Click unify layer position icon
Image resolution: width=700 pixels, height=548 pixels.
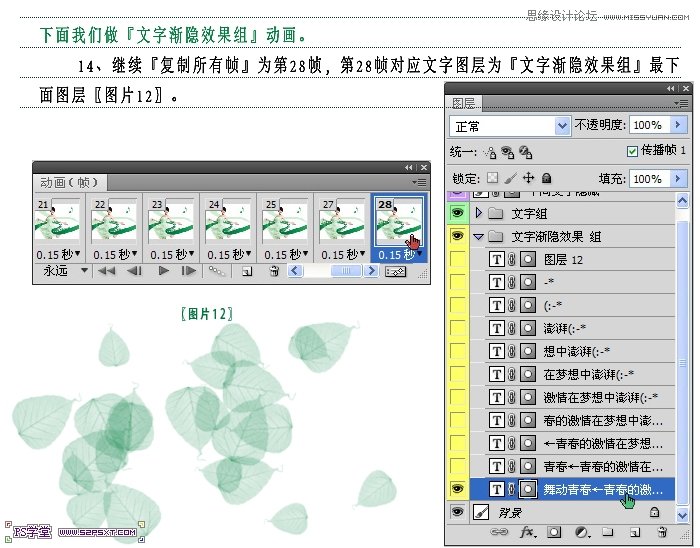tap(490, 153)
